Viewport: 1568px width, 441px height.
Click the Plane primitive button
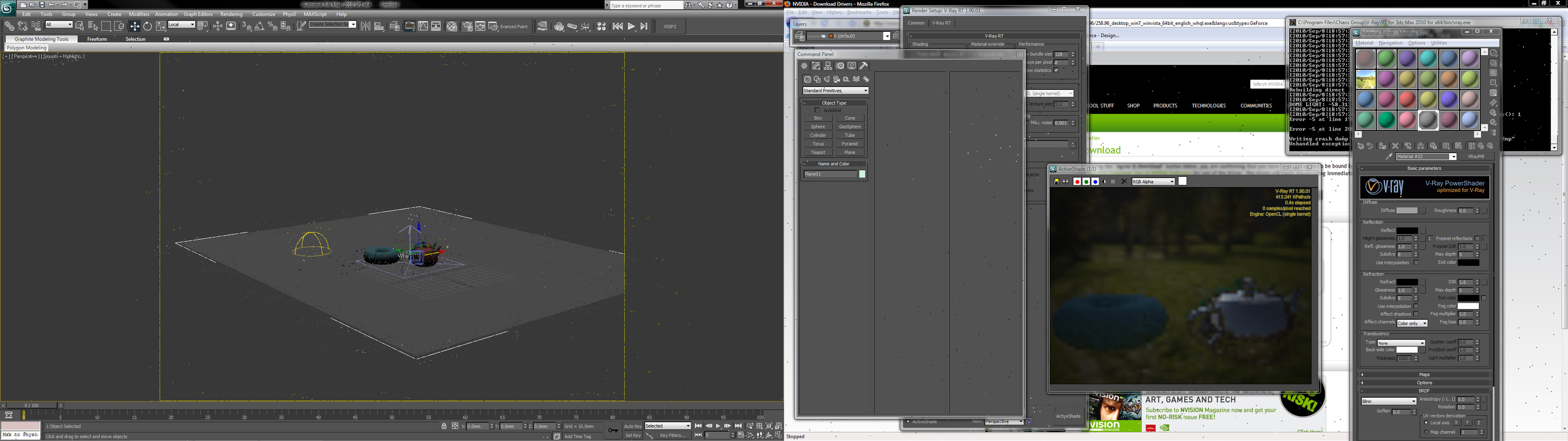[850, 153]
